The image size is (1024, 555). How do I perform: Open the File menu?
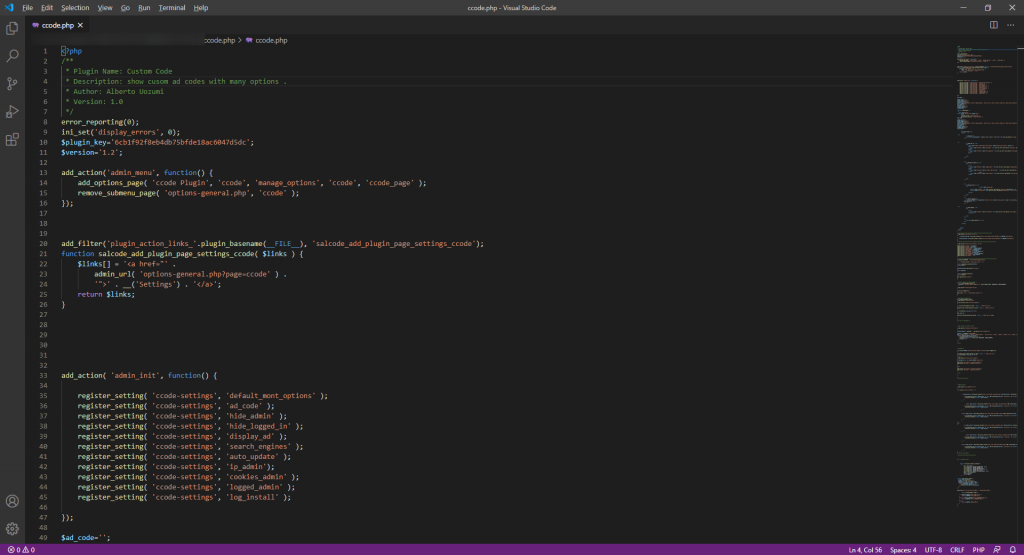(27, 8)
